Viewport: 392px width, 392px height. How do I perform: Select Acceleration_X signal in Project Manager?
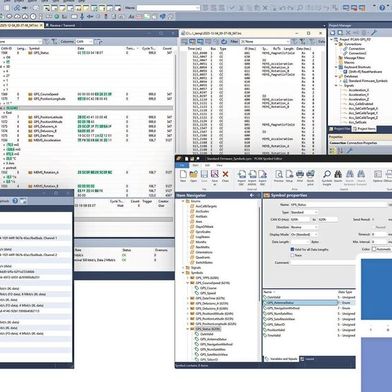(x=359, y=90)
